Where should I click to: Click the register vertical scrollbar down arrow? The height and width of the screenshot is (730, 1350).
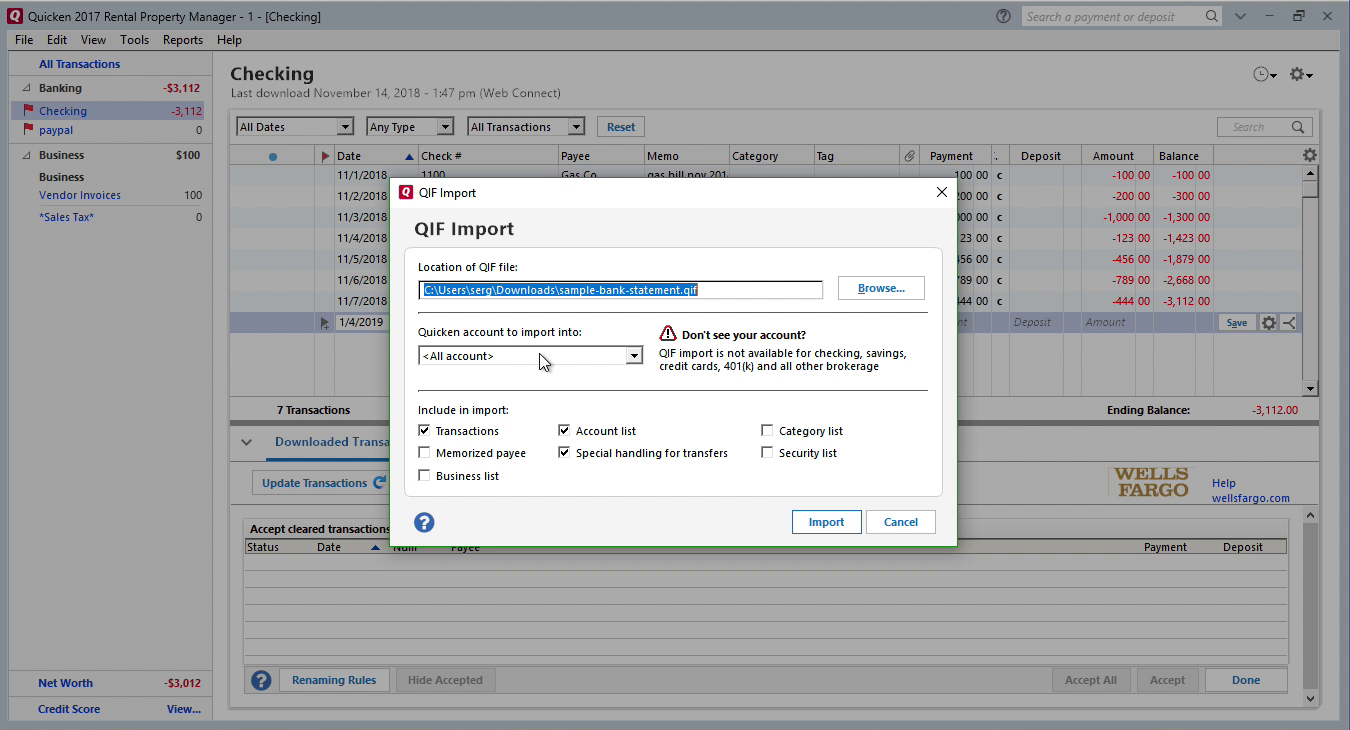(1310, 388)
